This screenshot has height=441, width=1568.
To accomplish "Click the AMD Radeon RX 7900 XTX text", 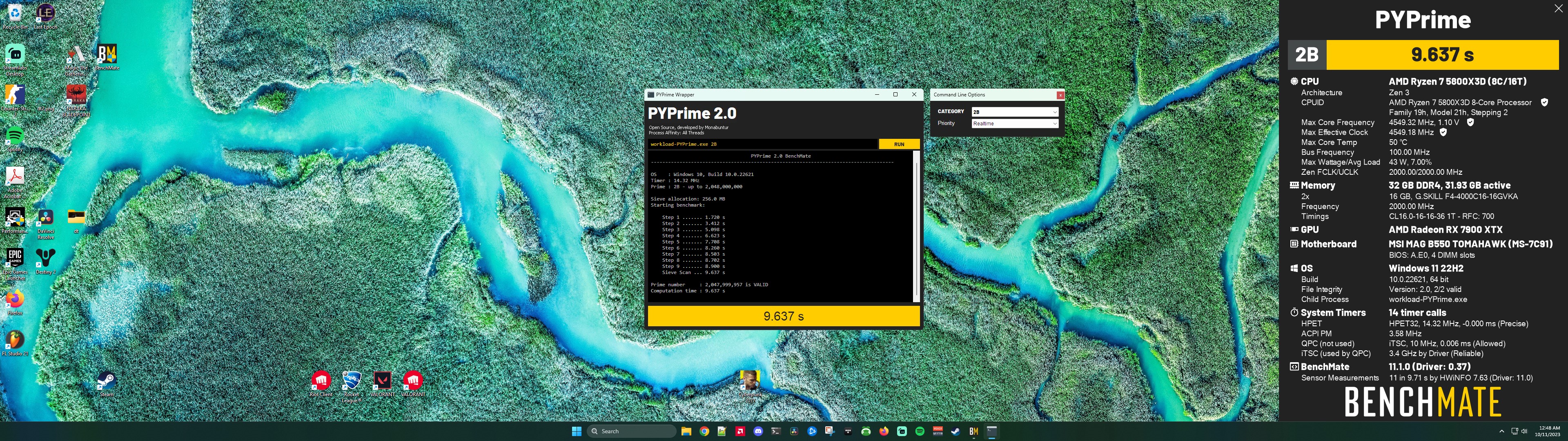I will [x=1445, y=229].
